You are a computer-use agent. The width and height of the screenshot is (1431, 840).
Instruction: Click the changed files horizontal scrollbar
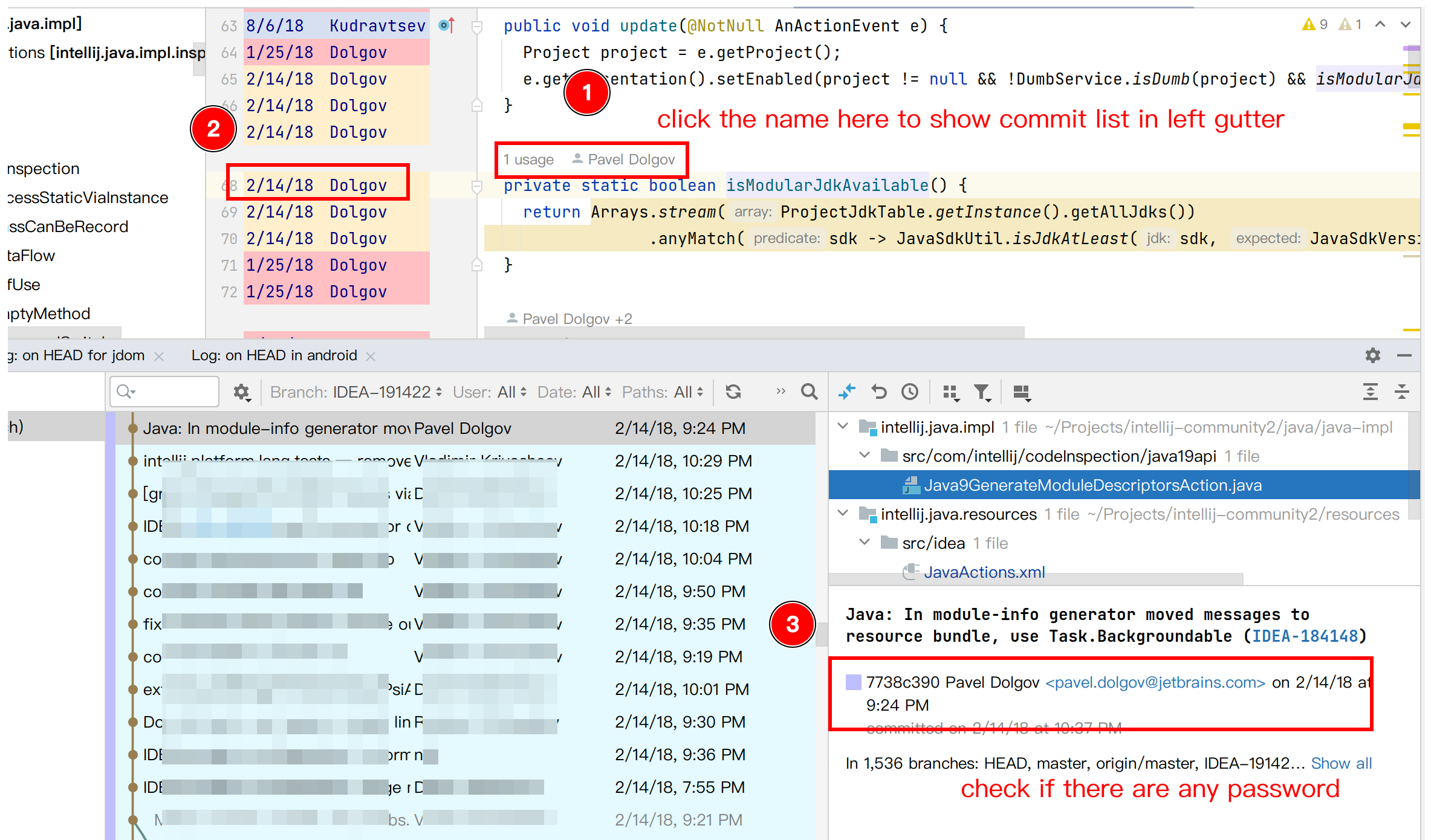[1036, 579]
